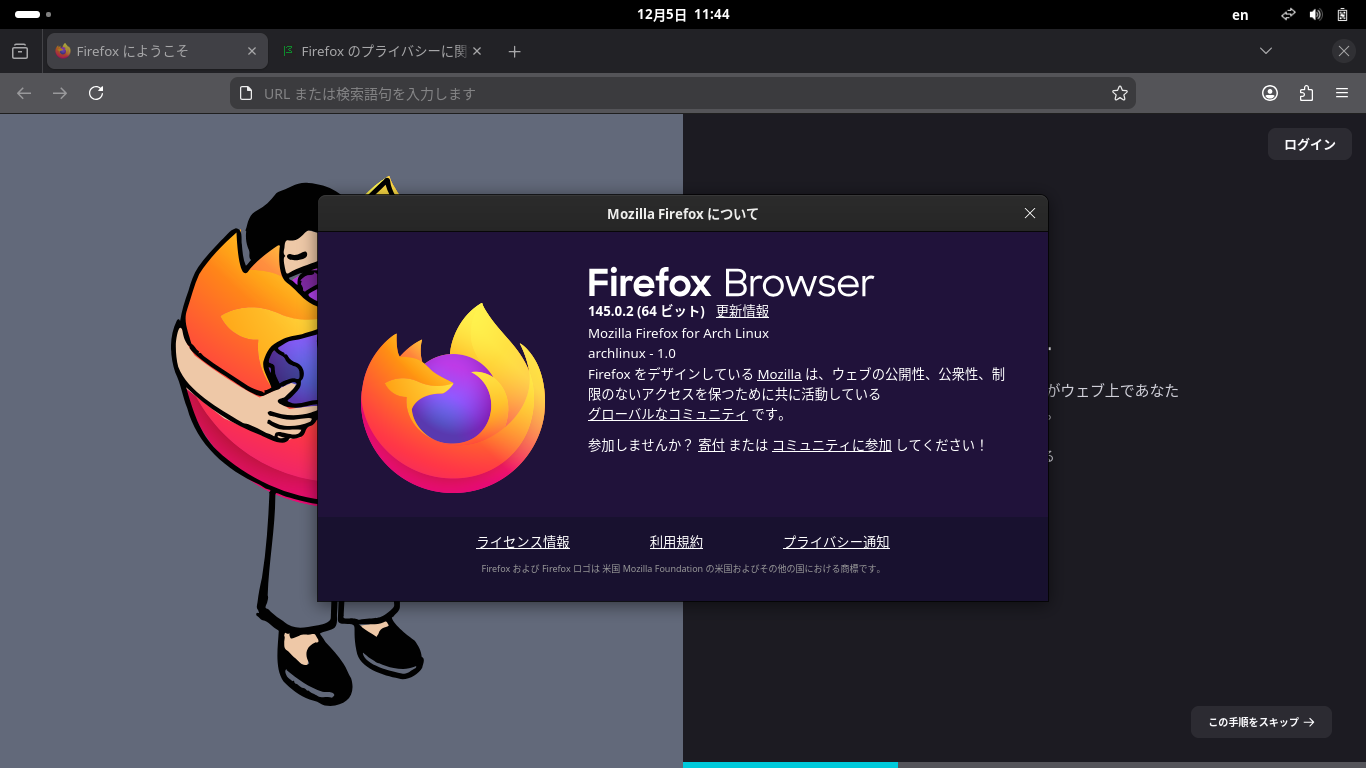
Task: Click the clock showing 12月5日 11:44
Action: 683,15
